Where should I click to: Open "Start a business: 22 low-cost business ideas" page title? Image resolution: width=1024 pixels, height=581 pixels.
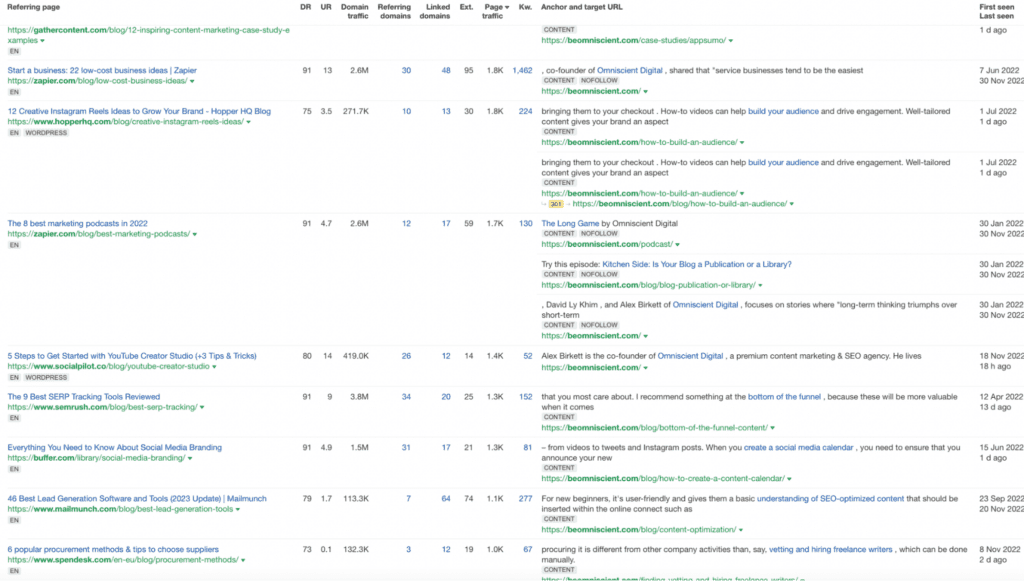102,71
